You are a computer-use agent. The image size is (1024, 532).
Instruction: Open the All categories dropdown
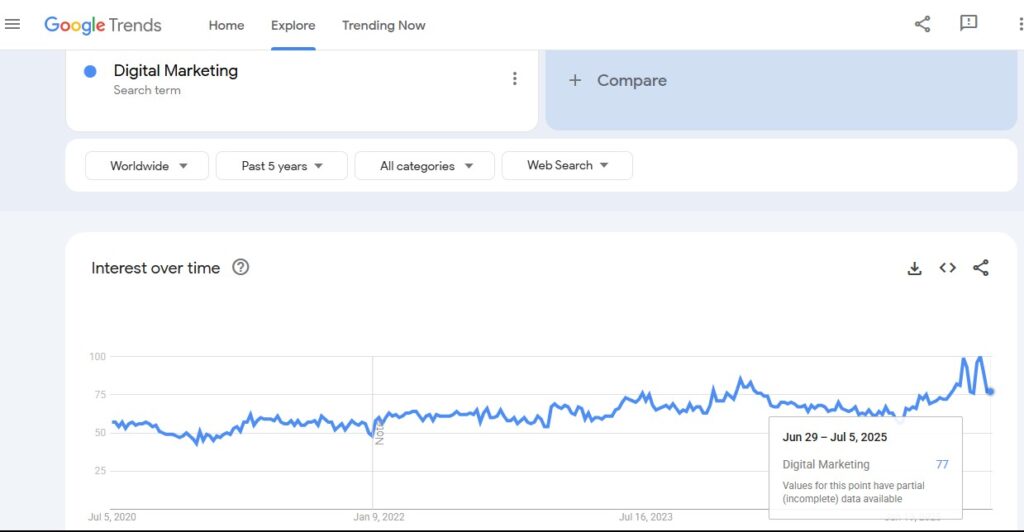pos(424,166)
